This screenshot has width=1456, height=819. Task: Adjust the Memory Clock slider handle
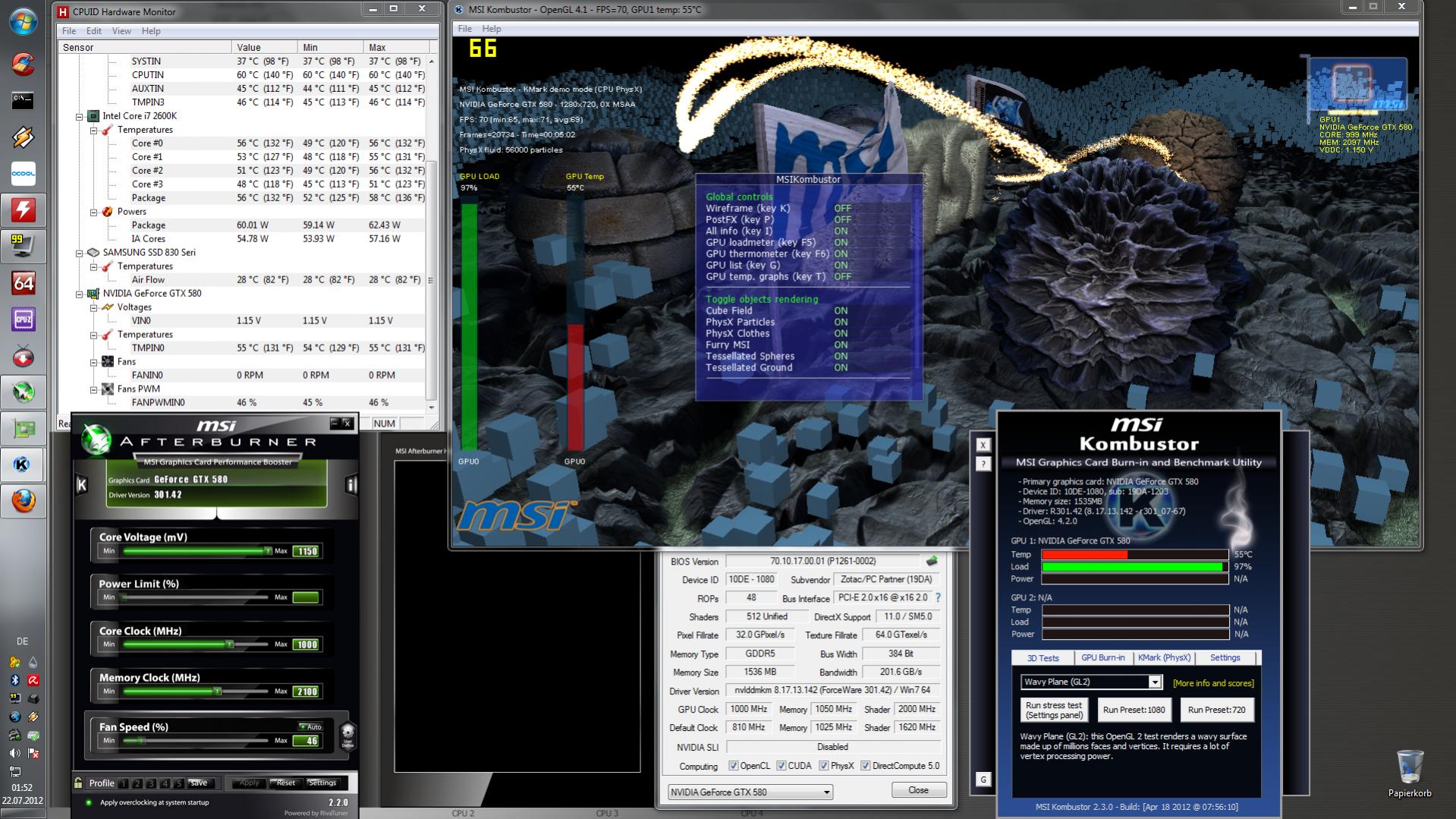[217, 691]
